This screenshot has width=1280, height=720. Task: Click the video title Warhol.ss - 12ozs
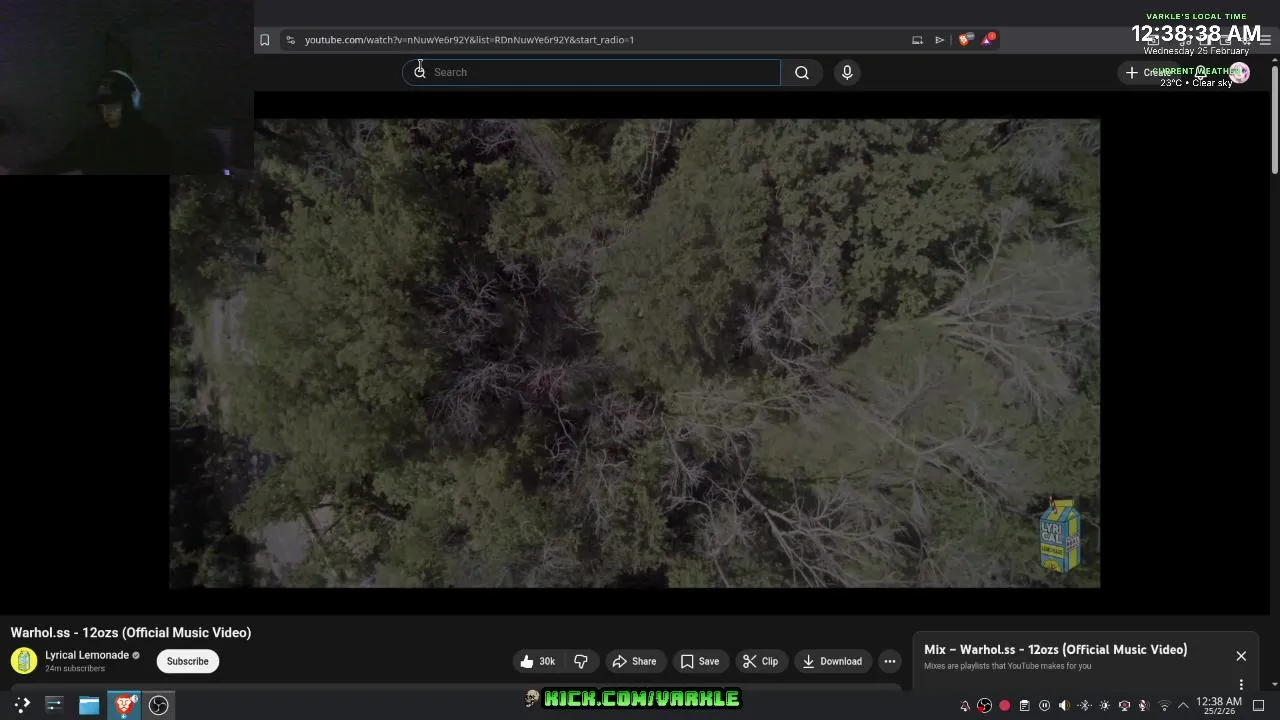[131, 633]
